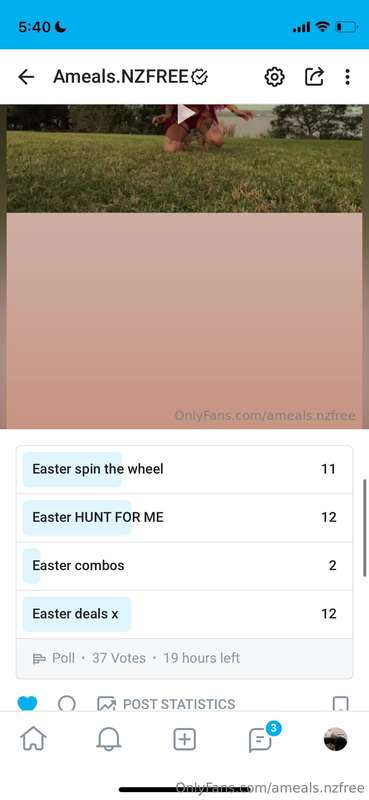Select the Easter HUNT FOR ME option
Image resolution: width=369 pixels, height=800 pixels.
coord(184,517)
